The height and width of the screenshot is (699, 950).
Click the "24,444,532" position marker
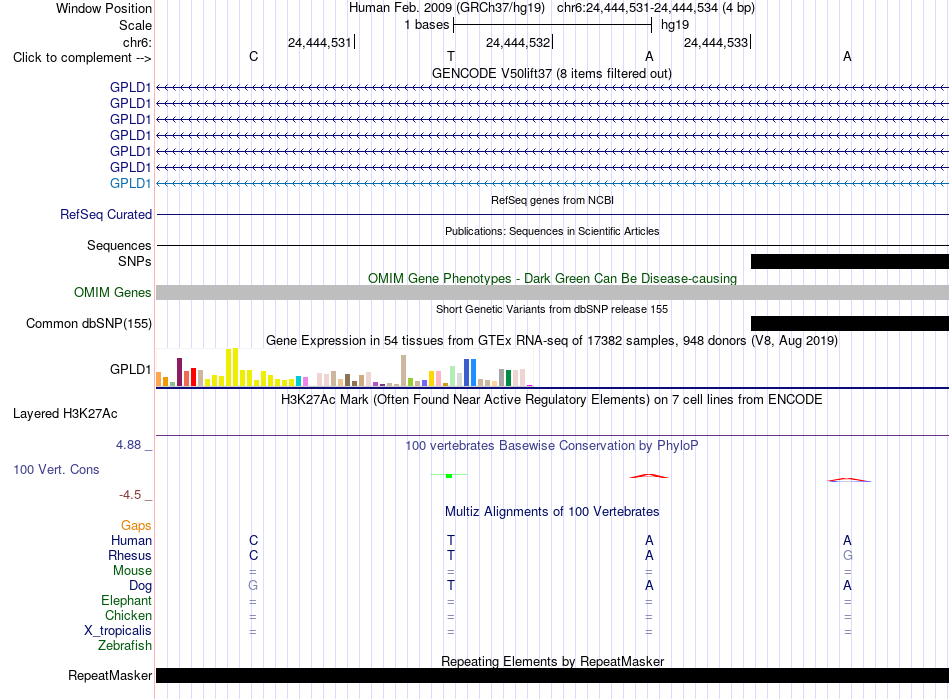[517, 42]
